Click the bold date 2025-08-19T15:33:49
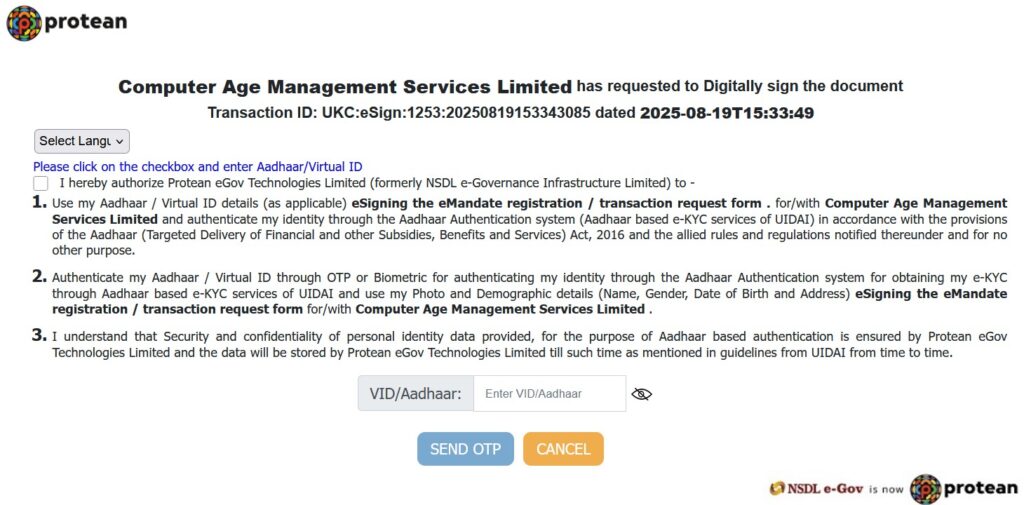Image resolution: width=1024 pixels, height=505 pixels. coord(726,113)
